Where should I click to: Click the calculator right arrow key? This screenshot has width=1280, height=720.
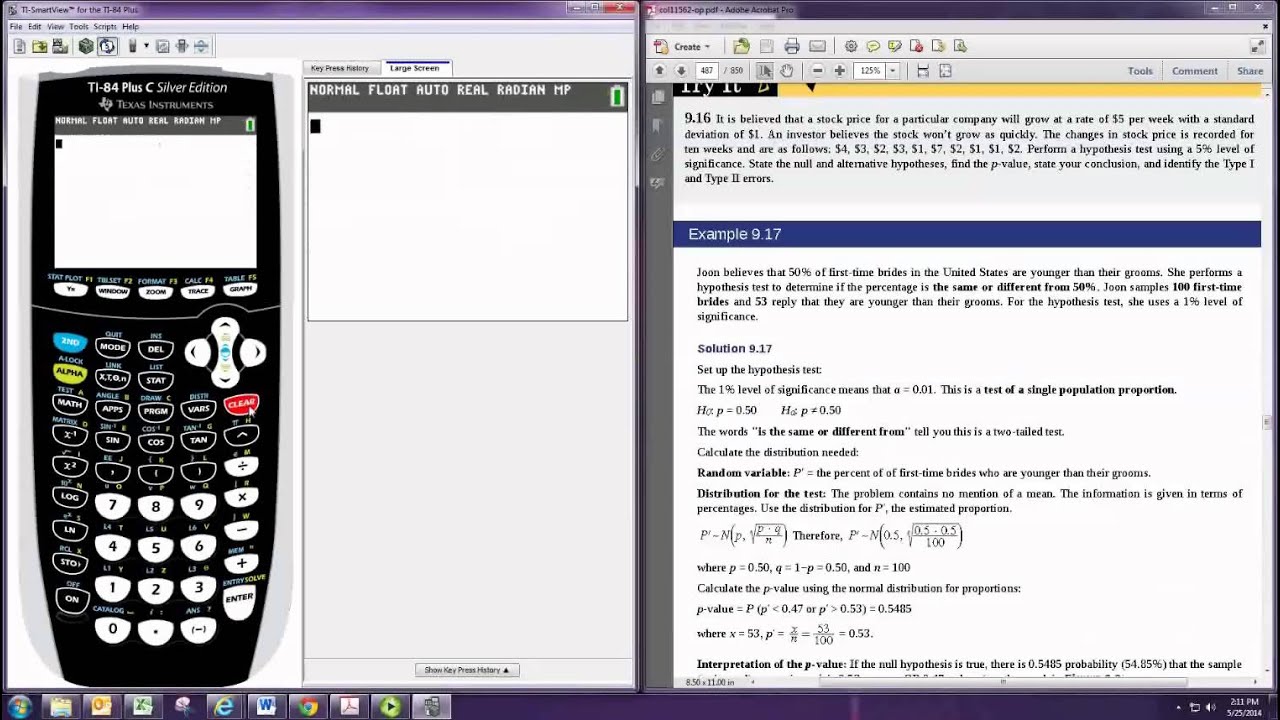pyautogui.click(x=254, y=352)
